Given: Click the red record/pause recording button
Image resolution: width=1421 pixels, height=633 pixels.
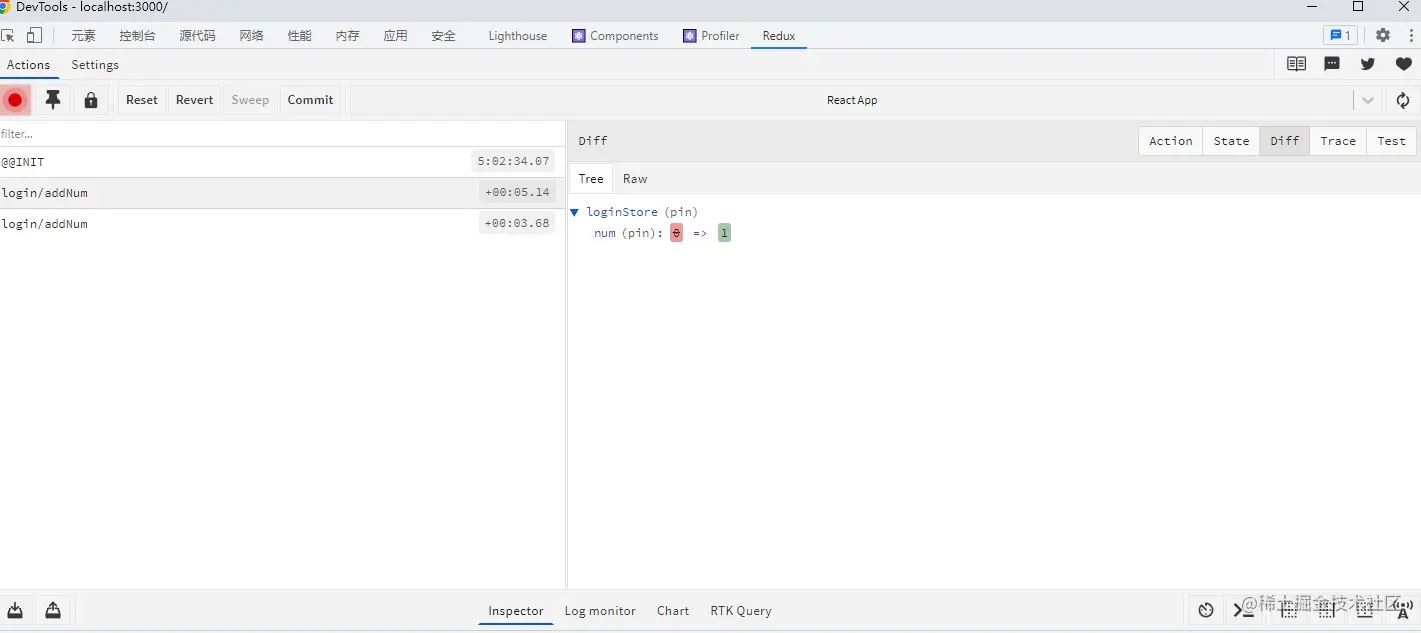Looking at the screenshot, I should pyautogui.click(x=15, y=100).
